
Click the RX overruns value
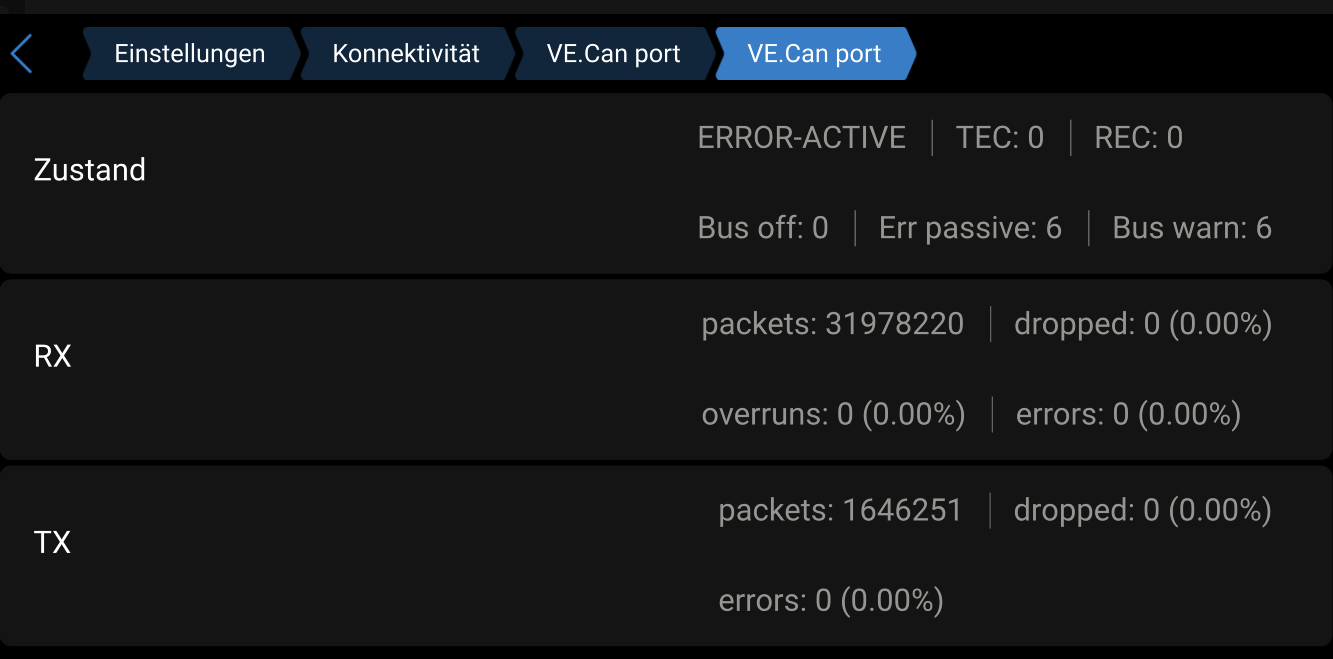[834, 414]
